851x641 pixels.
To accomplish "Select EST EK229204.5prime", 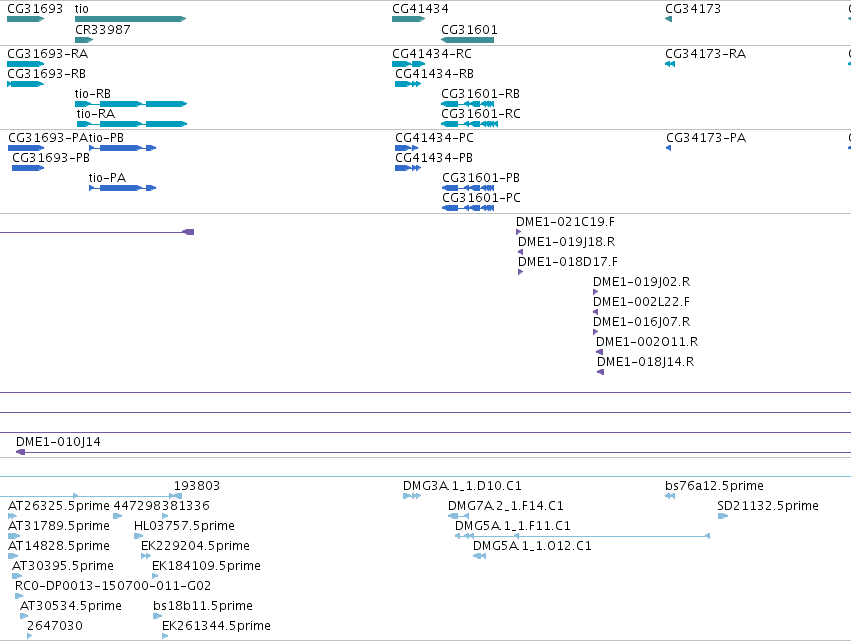I will tap(146, 556).
